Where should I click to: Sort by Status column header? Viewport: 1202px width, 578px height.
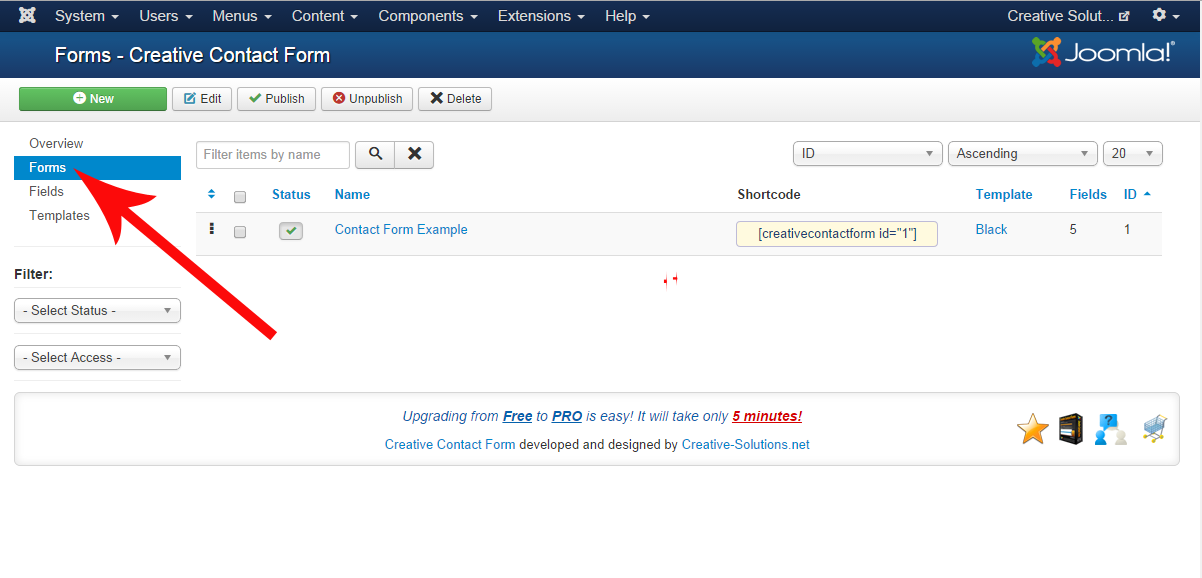[x=291, y=195]
